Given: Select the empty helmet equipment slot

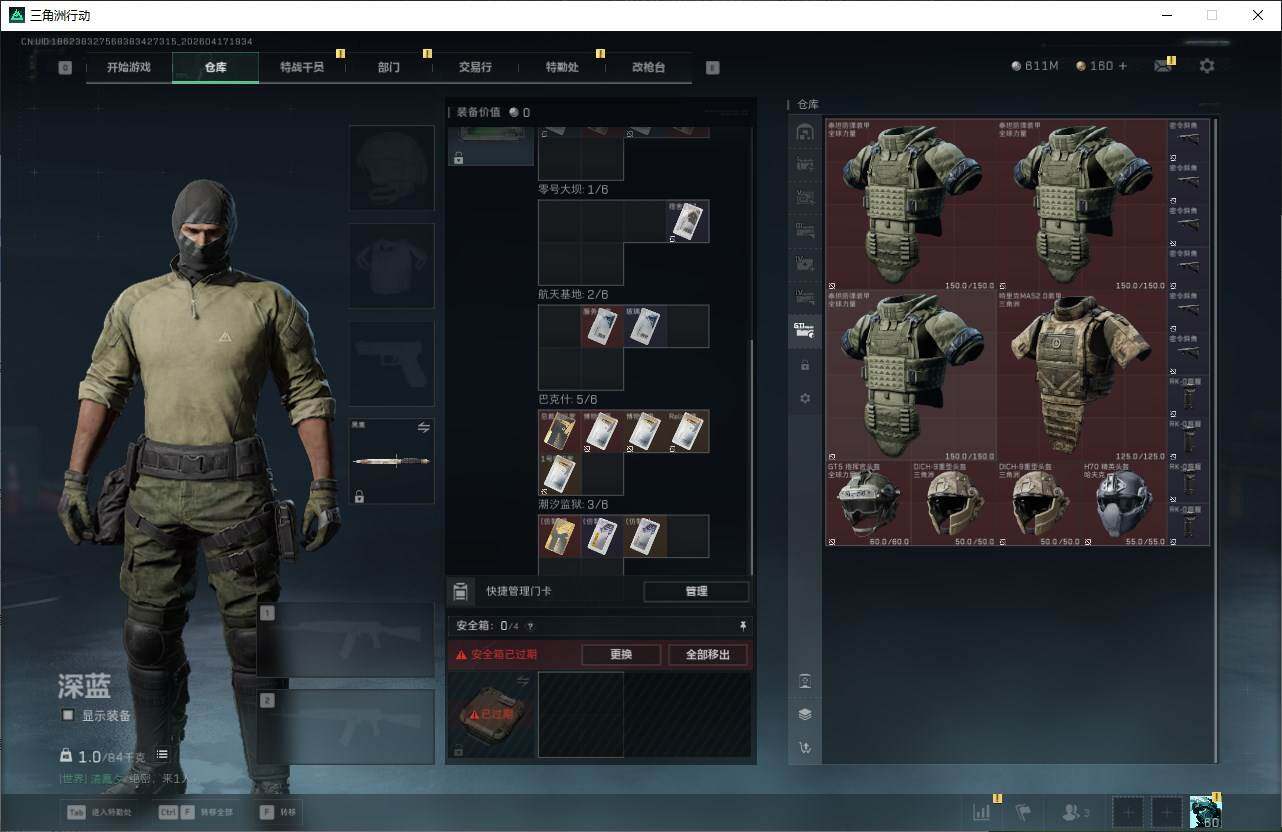Looking at the screenshot, I should 391,167.
